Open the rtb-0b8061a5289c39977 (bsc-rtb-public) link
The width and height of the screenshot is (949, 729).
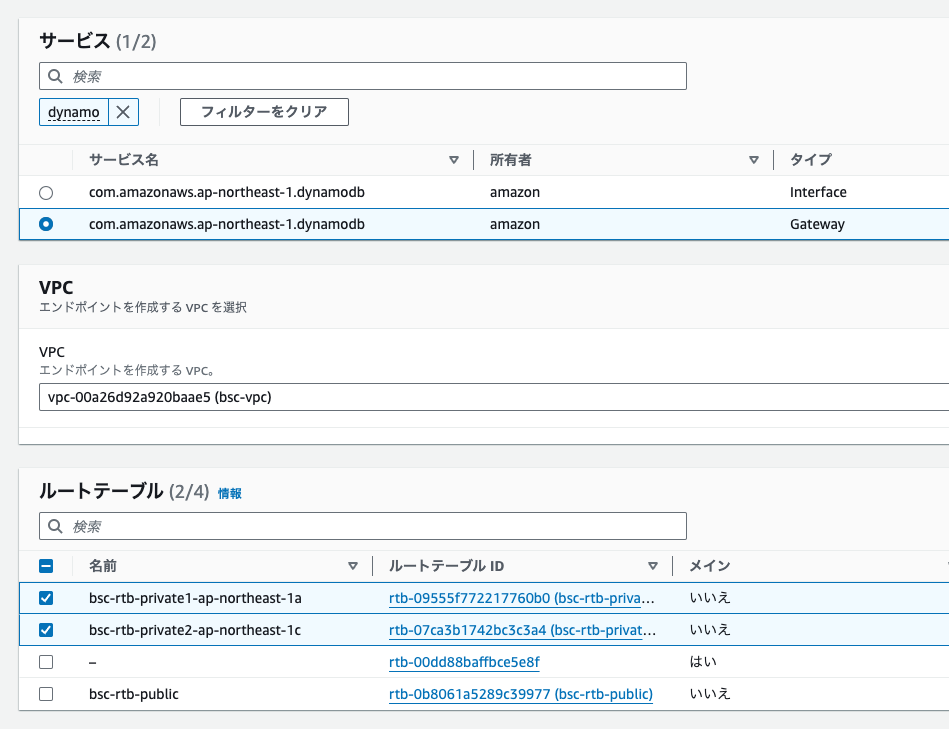520,694
